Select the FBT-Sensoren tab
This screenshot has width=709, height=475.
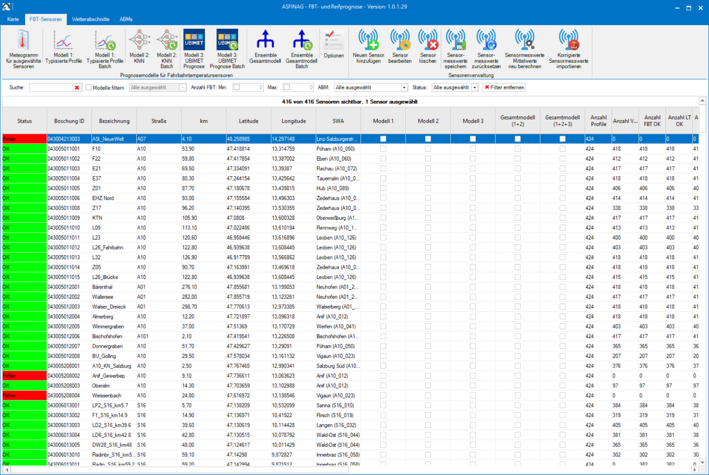coord(46,19)
